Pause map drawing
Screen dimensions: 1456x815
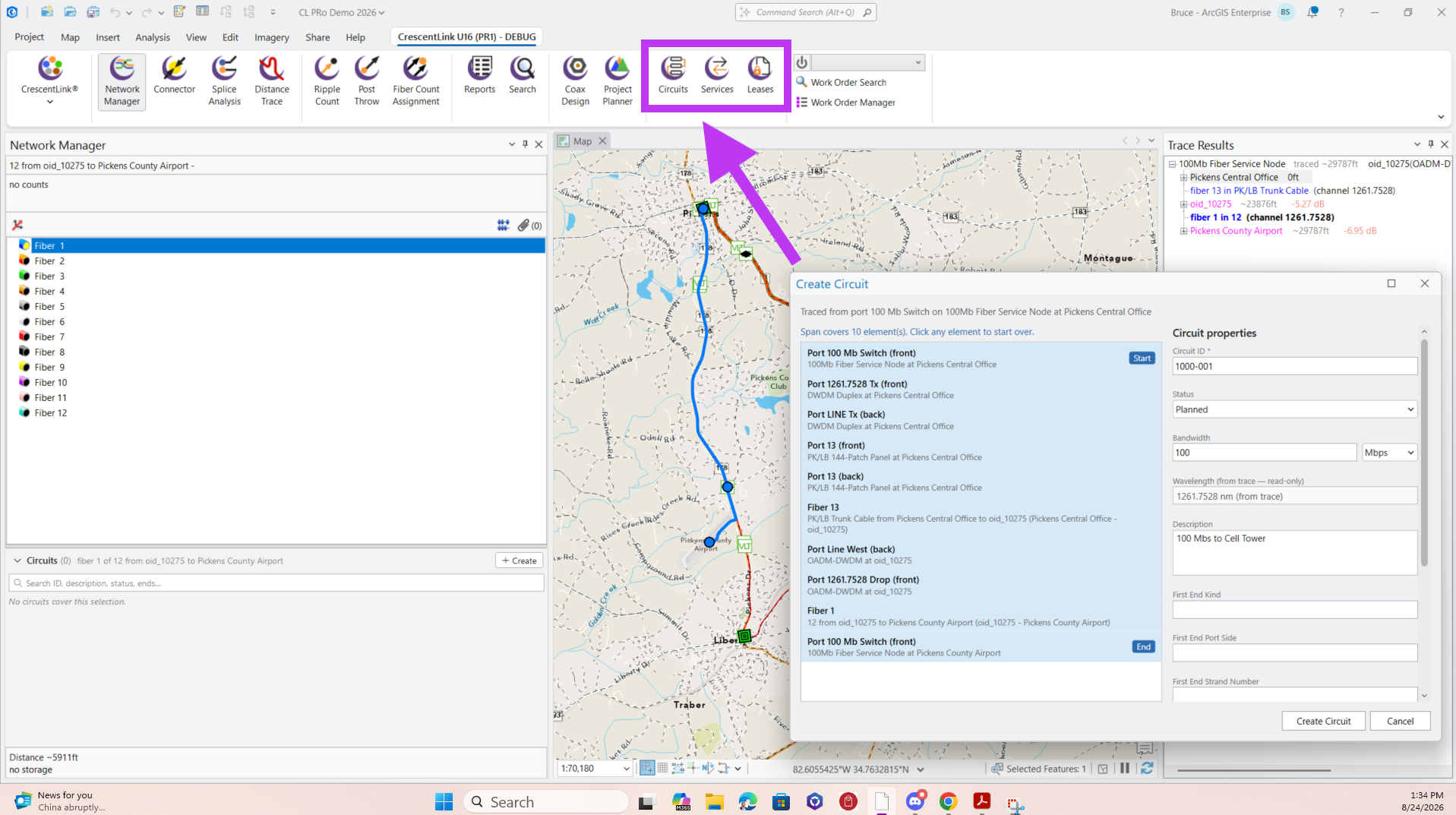pos(1125,769)
